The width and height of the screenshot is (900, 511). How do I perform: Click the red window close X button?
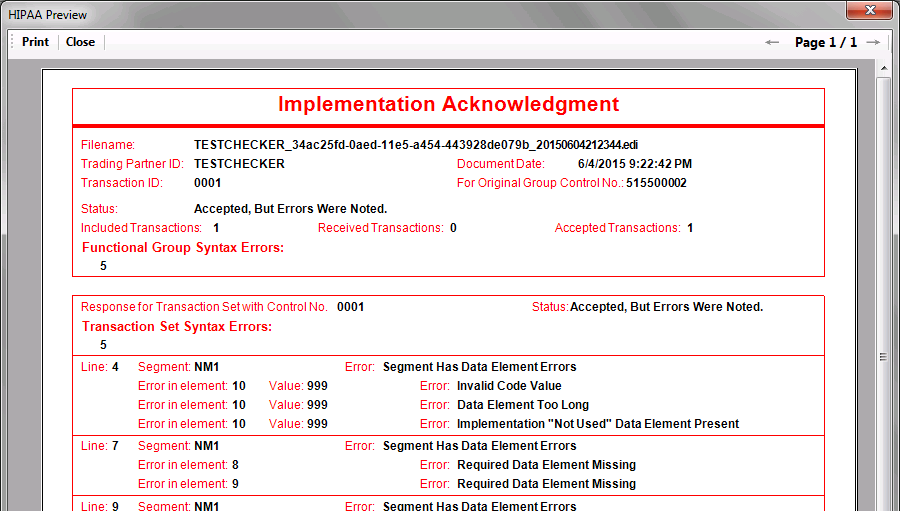[x=867, y=11]
